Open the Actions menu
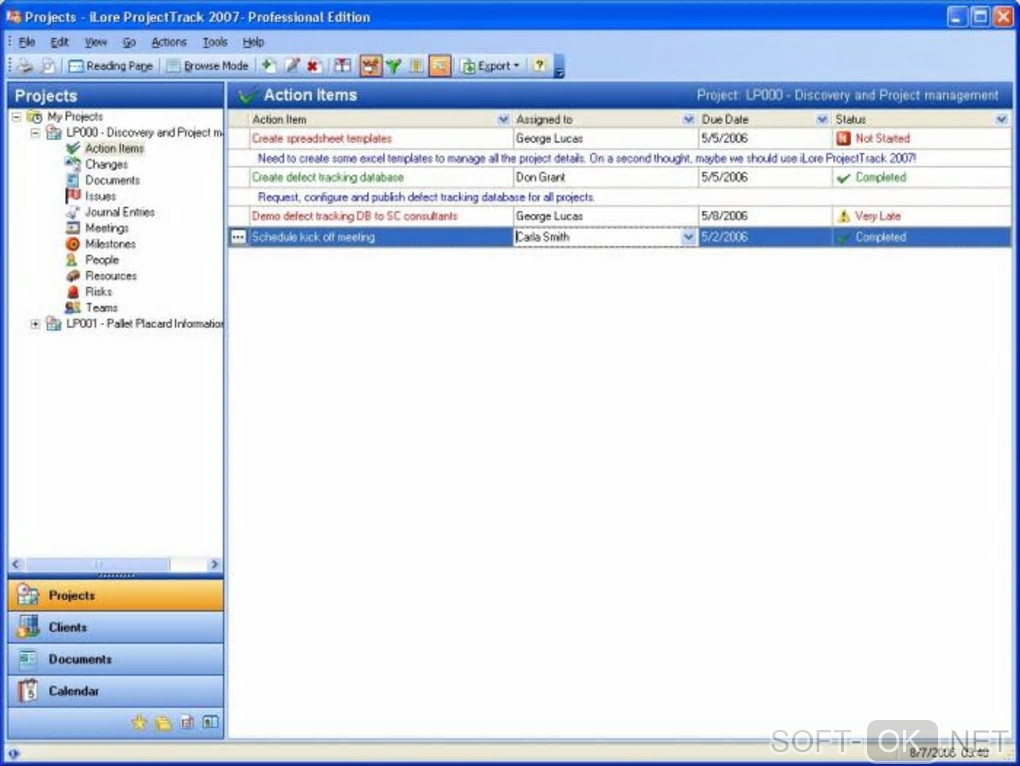Screen dimensions: 1020x766 168,42
